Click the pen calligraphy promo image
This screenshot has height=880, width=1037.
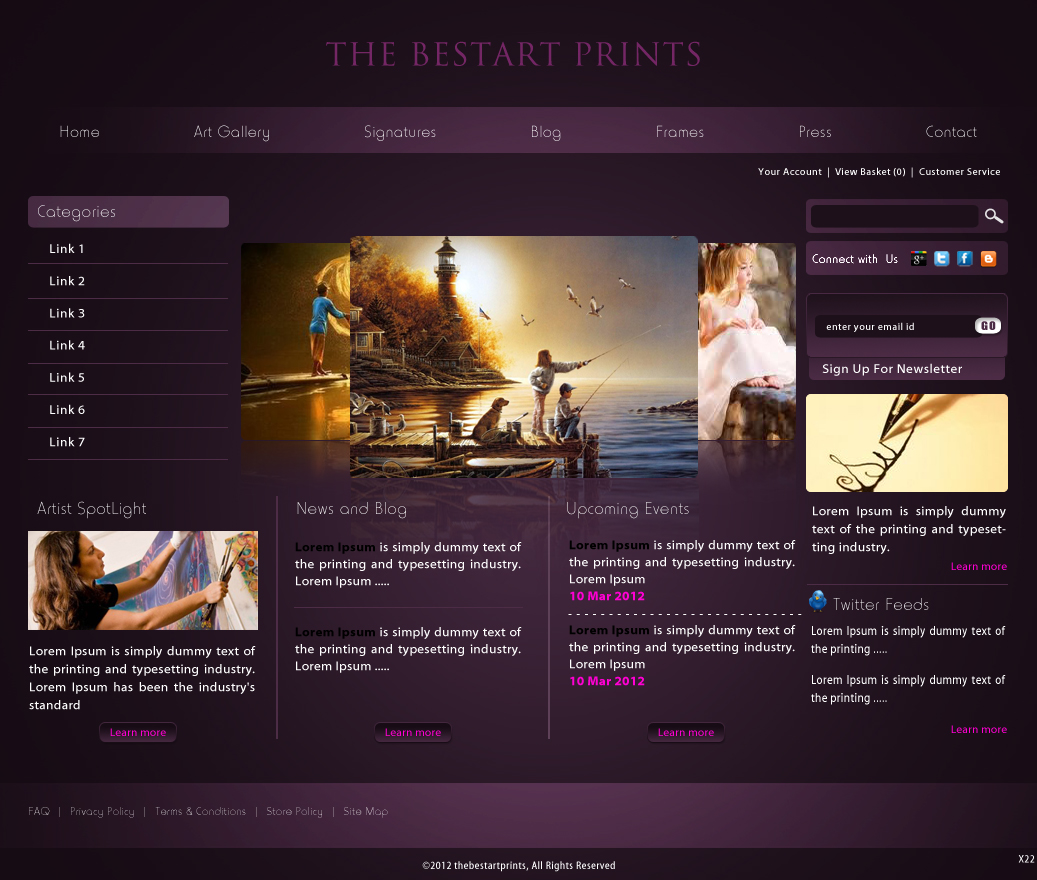pos(906,443)
